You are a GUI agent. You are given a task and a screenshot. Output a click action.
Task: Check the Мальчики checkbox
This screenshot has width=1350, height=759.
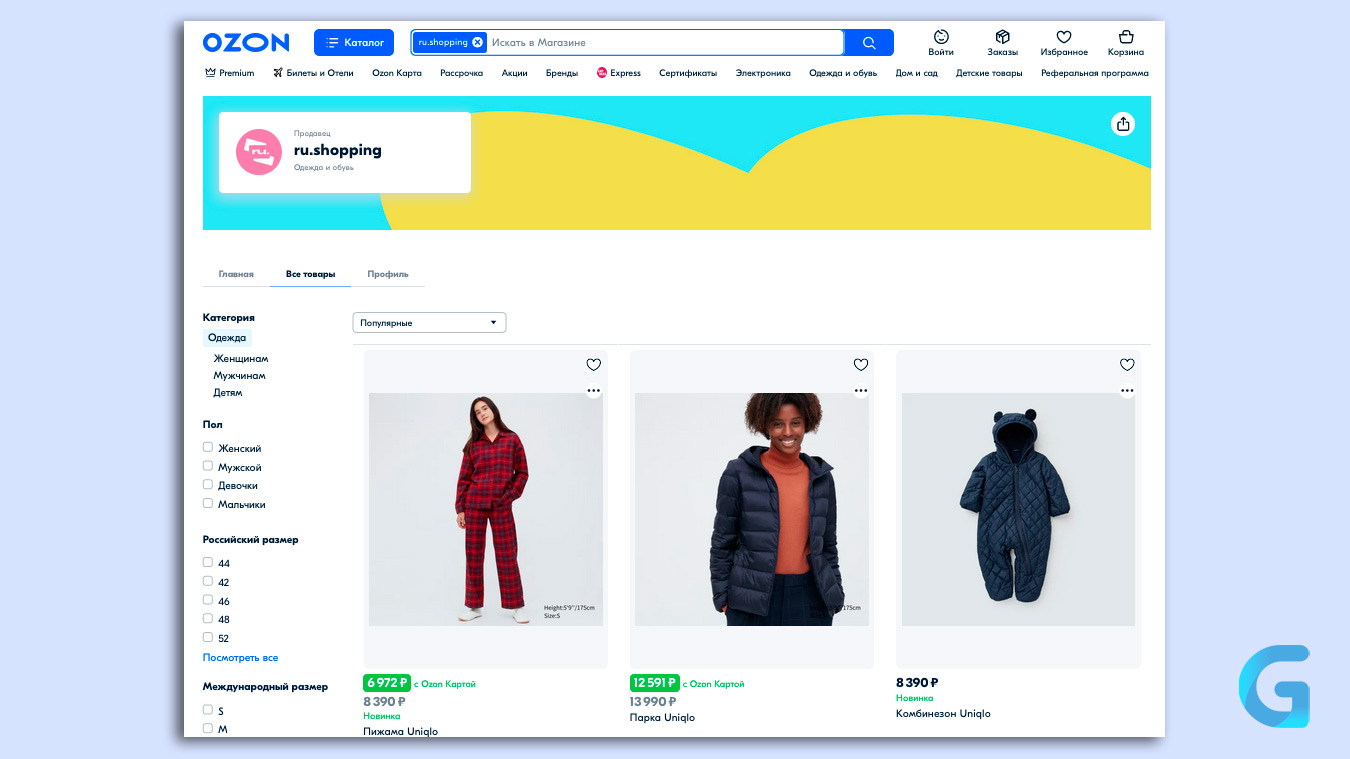click(208, 503)
